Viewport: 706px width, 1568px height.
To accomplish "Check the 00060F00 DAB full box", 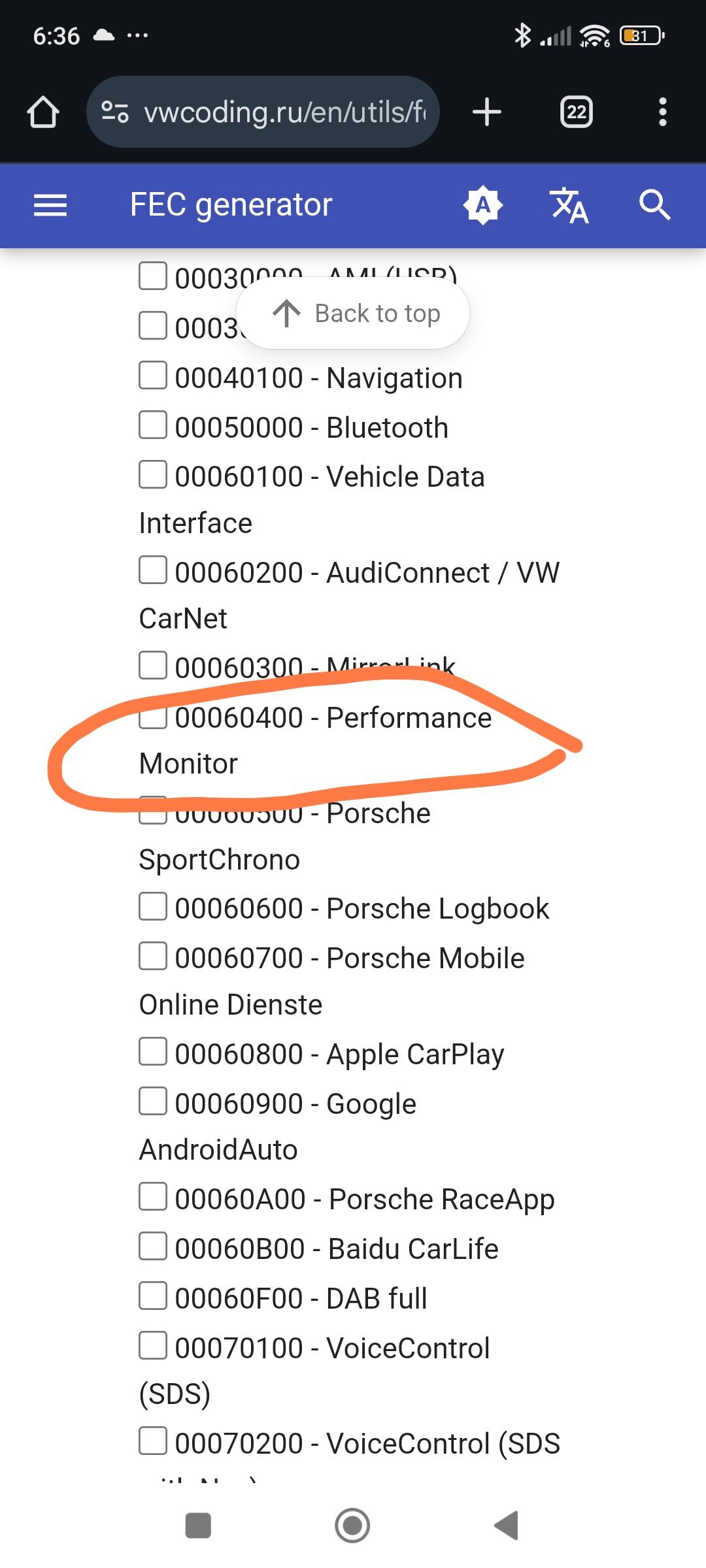I will pyautogui.click(x=153, y=1296).
